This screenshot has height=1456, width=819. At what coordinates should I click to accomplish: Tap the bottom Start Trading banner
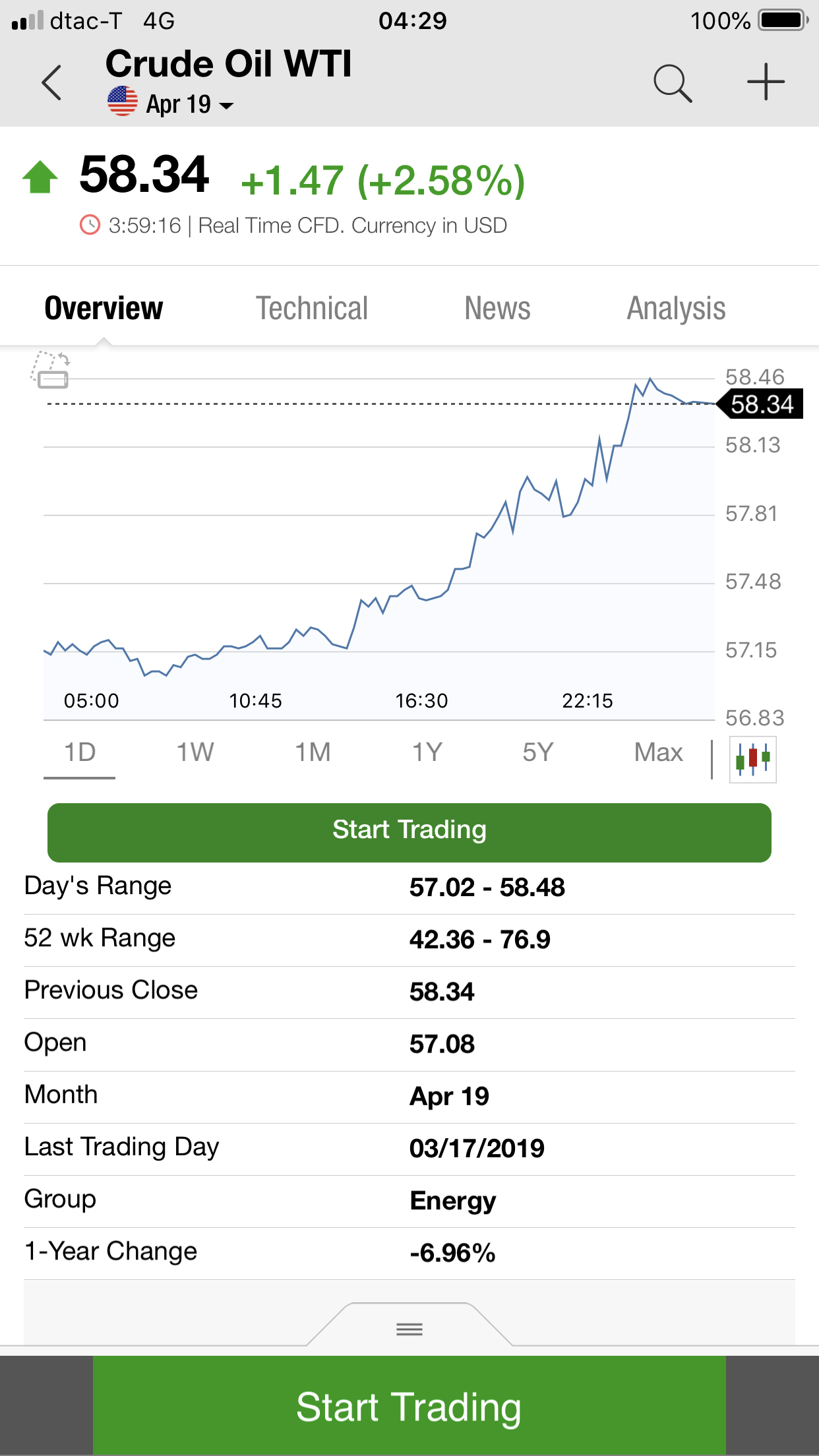[x=409, y=1406]
